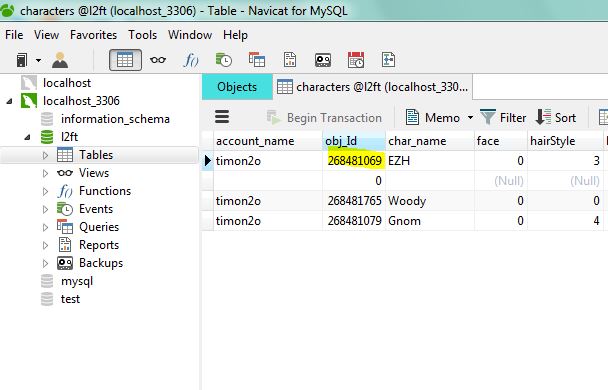Screen dimensions: 608x390
Task: Click the Backup tape toolbar icon
Action: coord(323,60)
